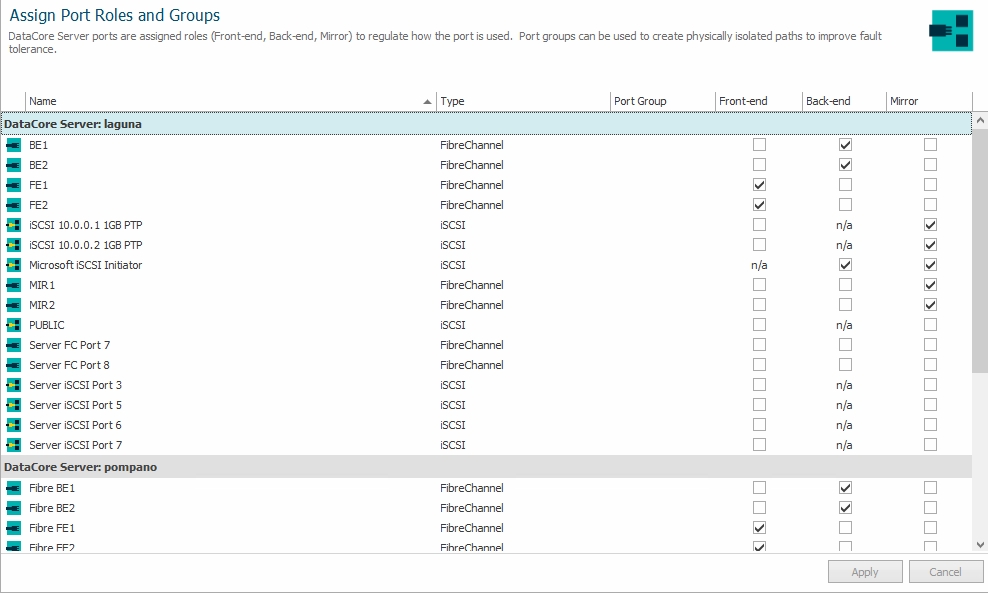The width and height of the screenshot is (988, 593).
Task: Collapse the DataCore Server: laguna group
Action: pos(73,124)
